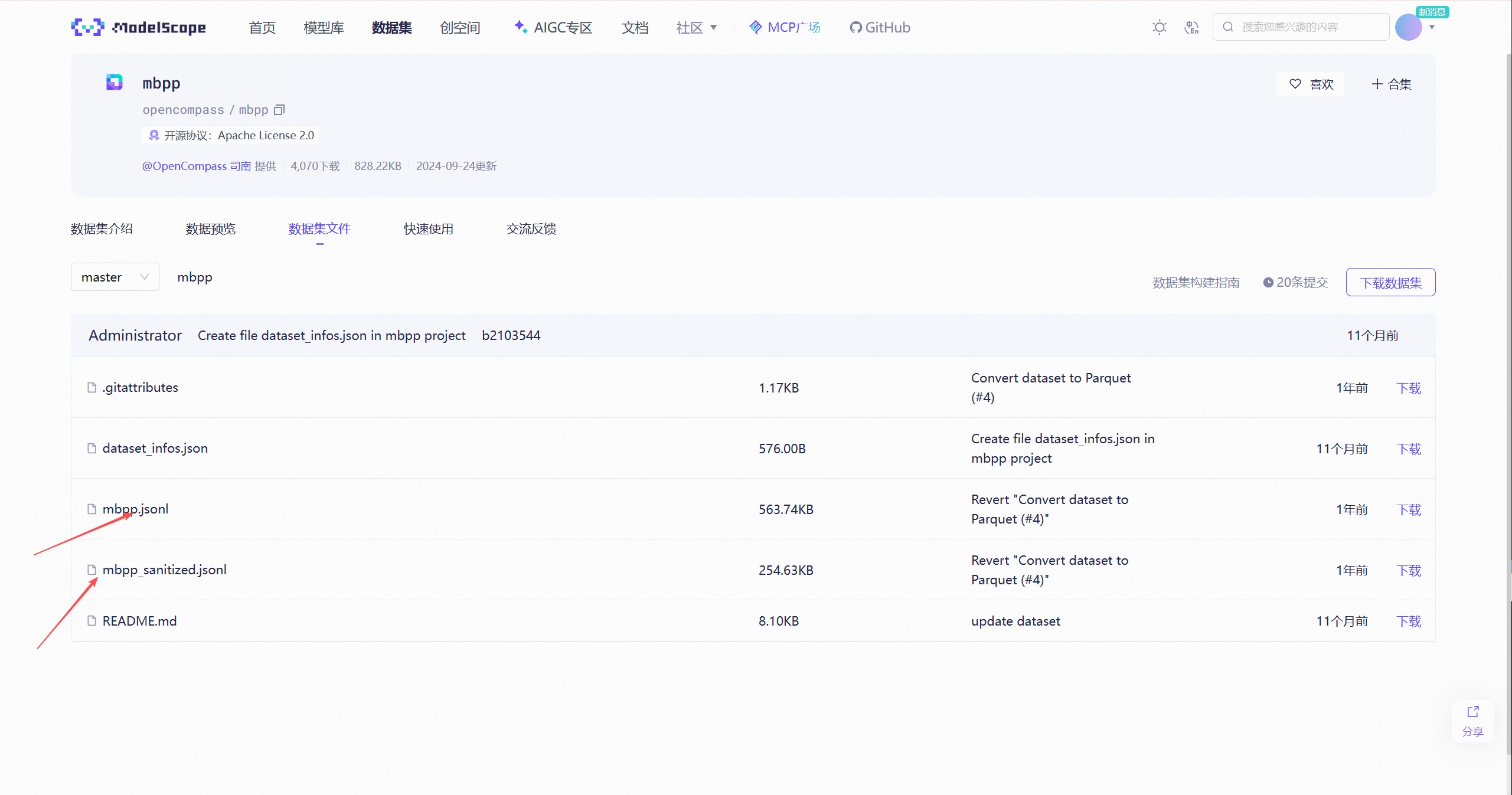Click the AIGC专区 sparkle icon
This screenshot has width=1512, height=795.
(x=521, y=27)
